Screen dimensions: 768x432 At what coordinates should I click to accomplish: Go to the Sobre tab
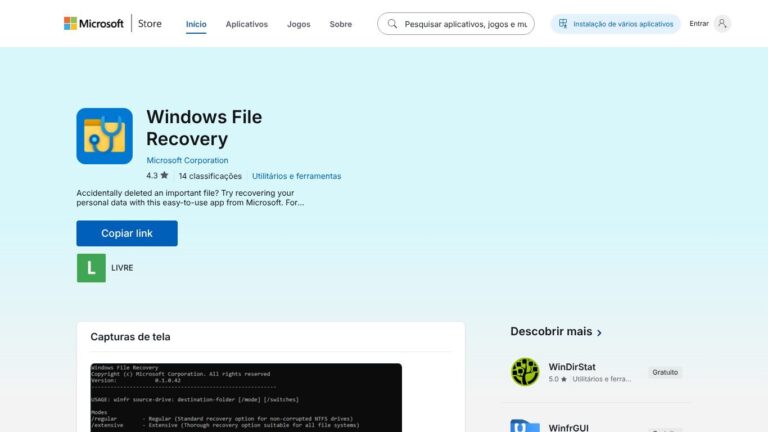[340, 24]
